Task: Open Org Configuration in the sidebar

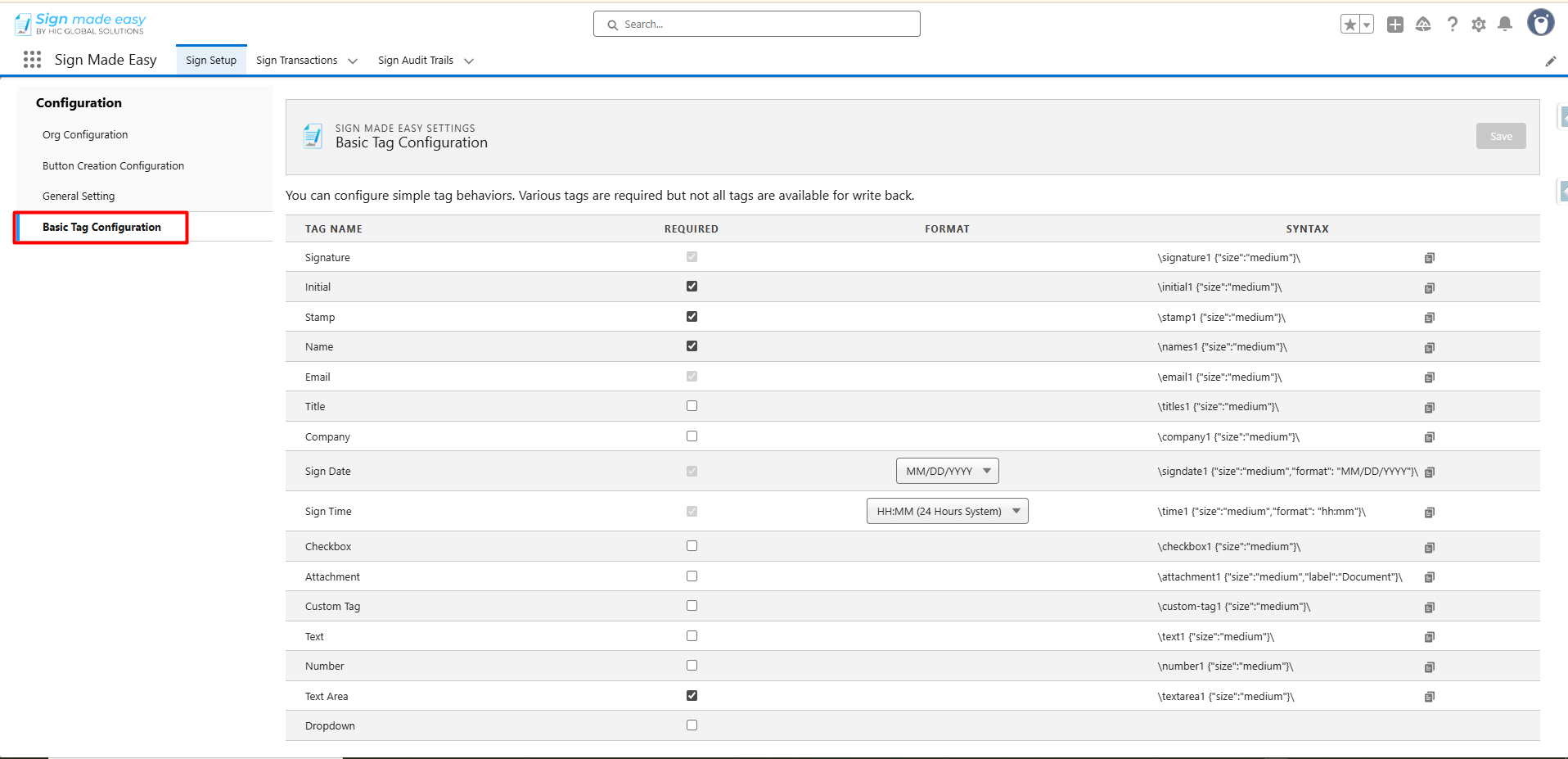Action: (x=85, y=135)
